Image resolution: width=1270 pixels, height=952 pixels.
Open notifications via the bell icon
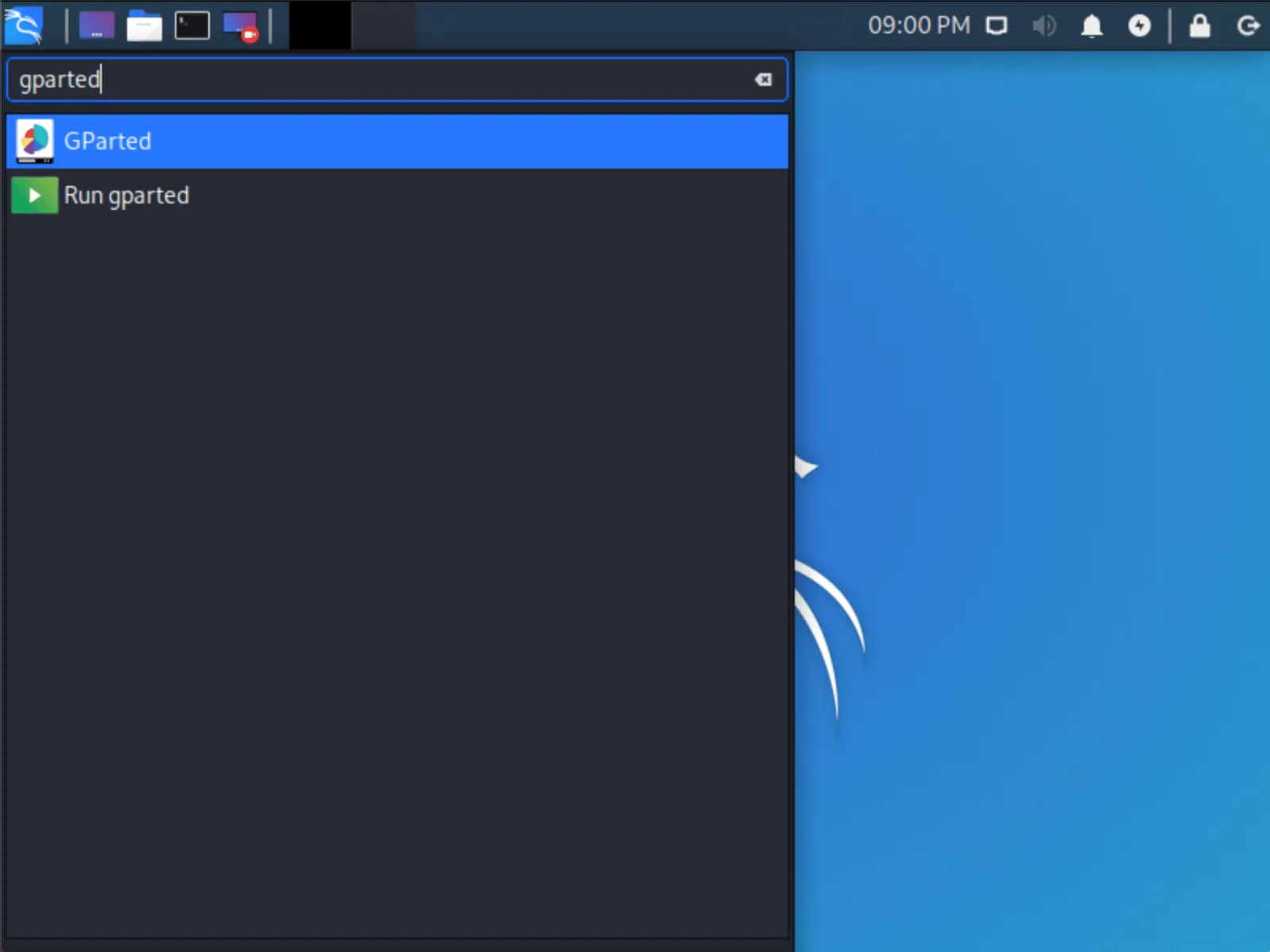[1091, 25]
